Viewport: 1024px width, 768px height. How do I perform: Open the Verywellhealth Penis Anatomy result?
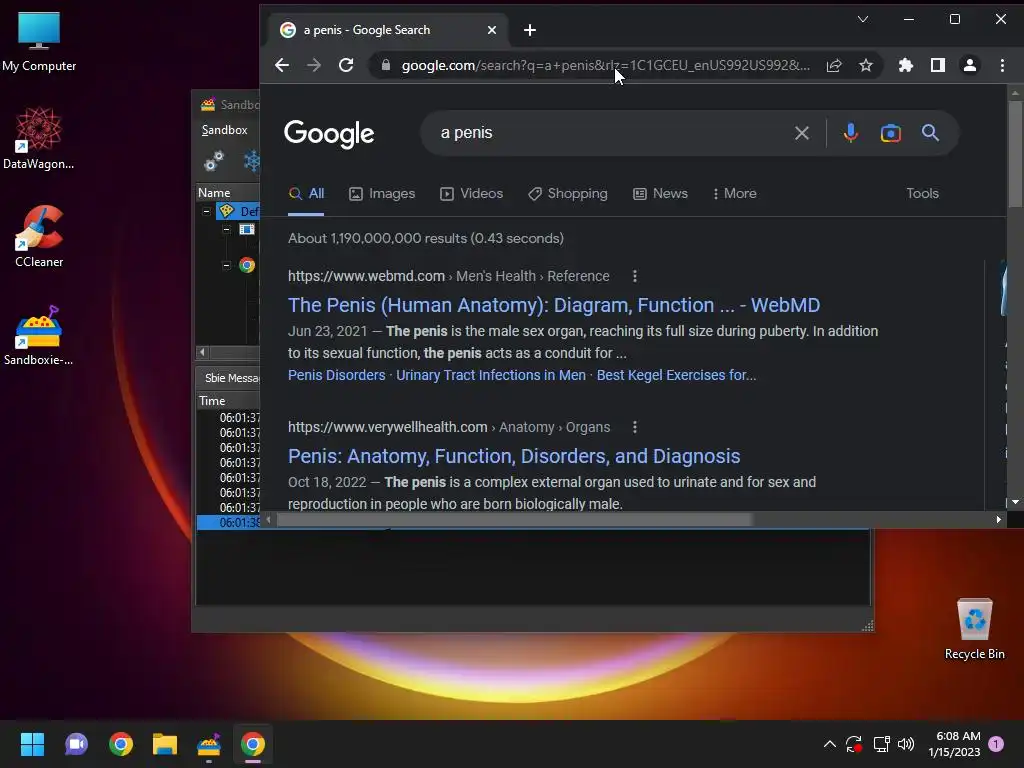point(514,456)
